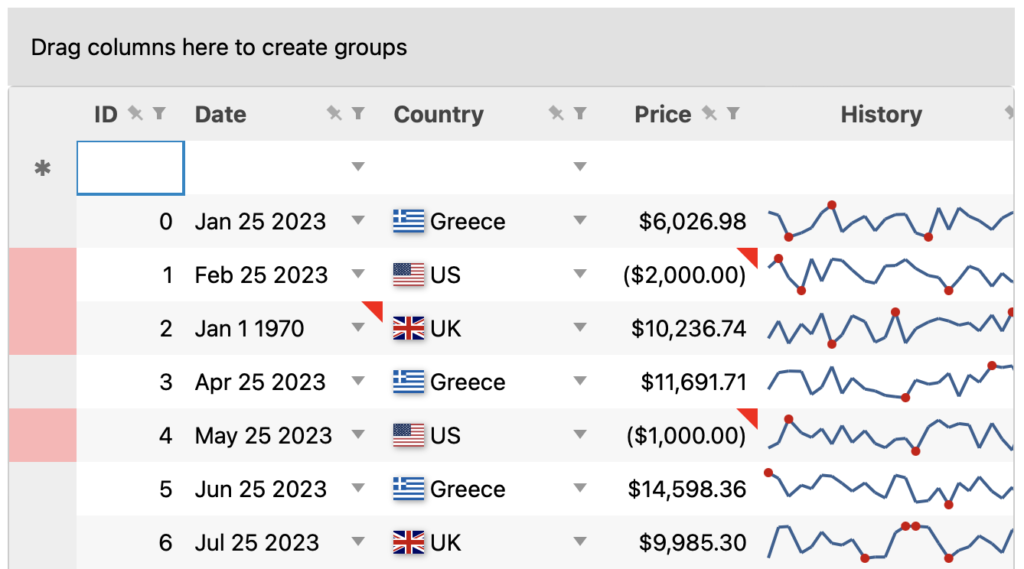1024x569 pixels.
Task: Sort by the Country column header
Action: click(x=438, y=115)
